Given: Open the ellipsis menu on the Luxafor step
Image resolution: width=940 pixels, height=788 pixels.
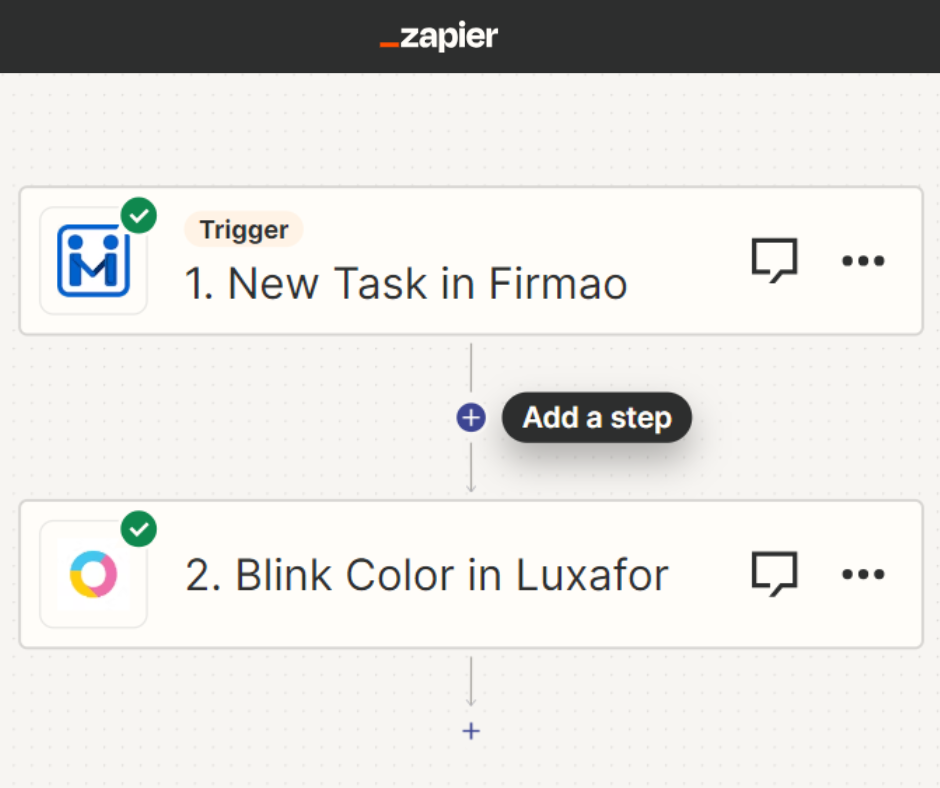Looking at the screenshot, I should click(863, 573).
